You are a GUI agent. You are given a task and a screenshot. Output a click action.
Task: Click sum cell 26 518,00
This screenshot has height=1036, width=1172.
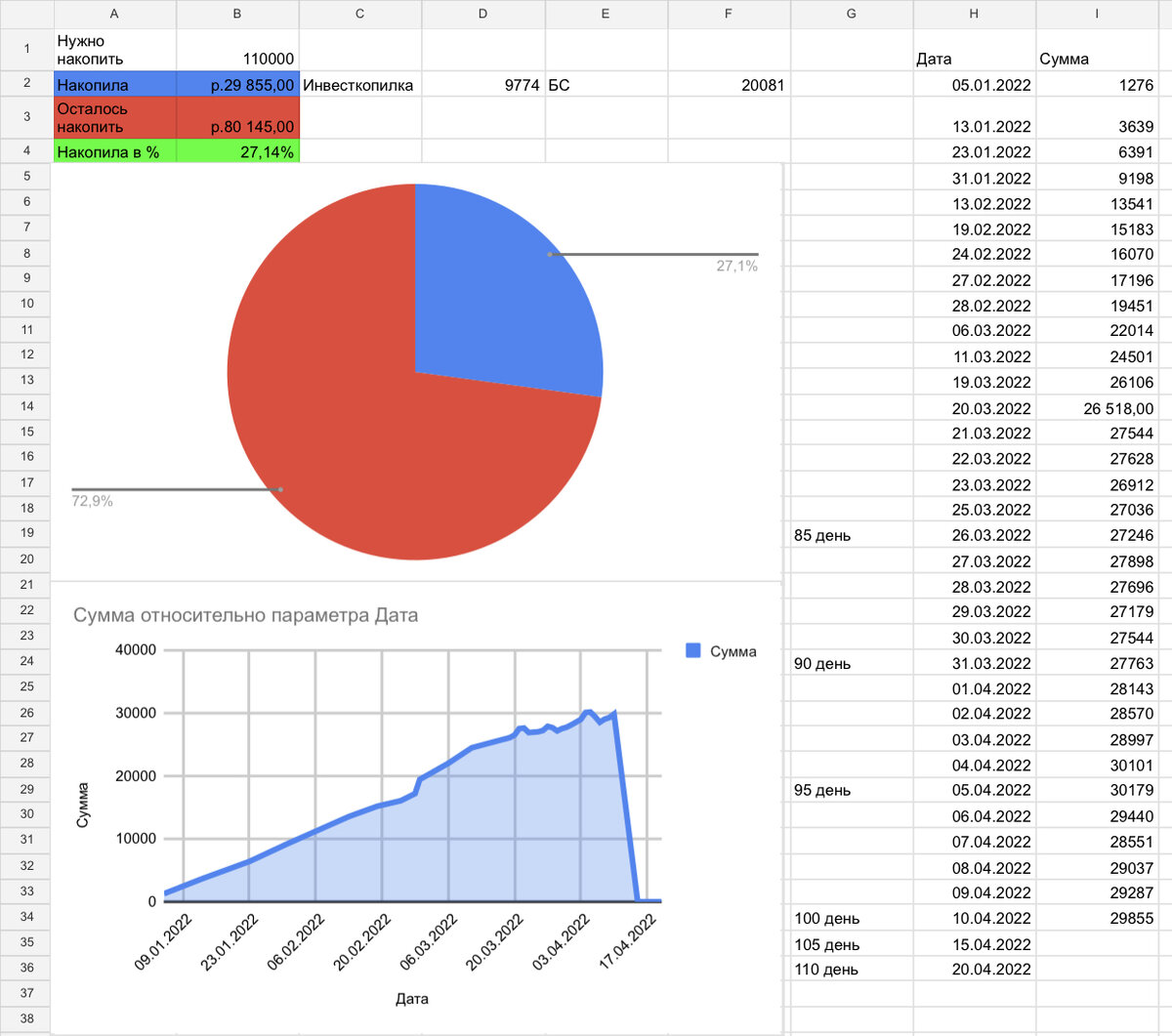click(1097, 408)
